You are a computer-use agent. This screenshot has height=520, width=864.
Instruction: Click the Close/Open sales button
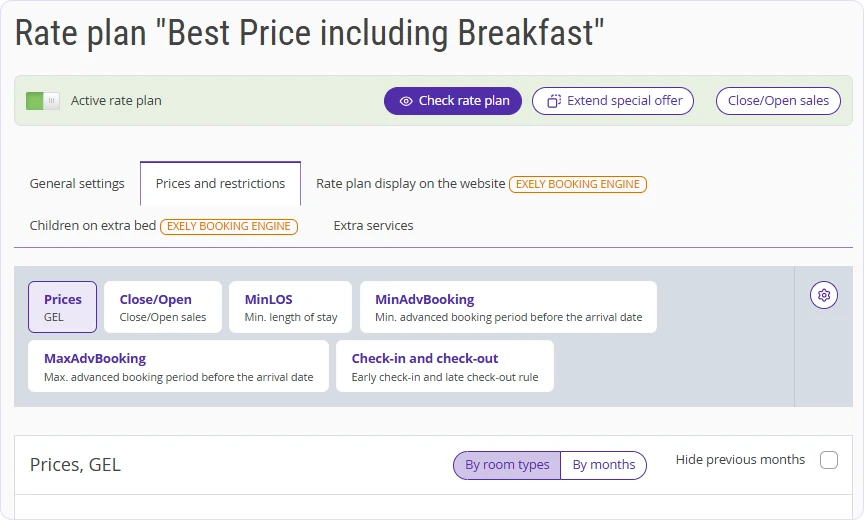778,101
